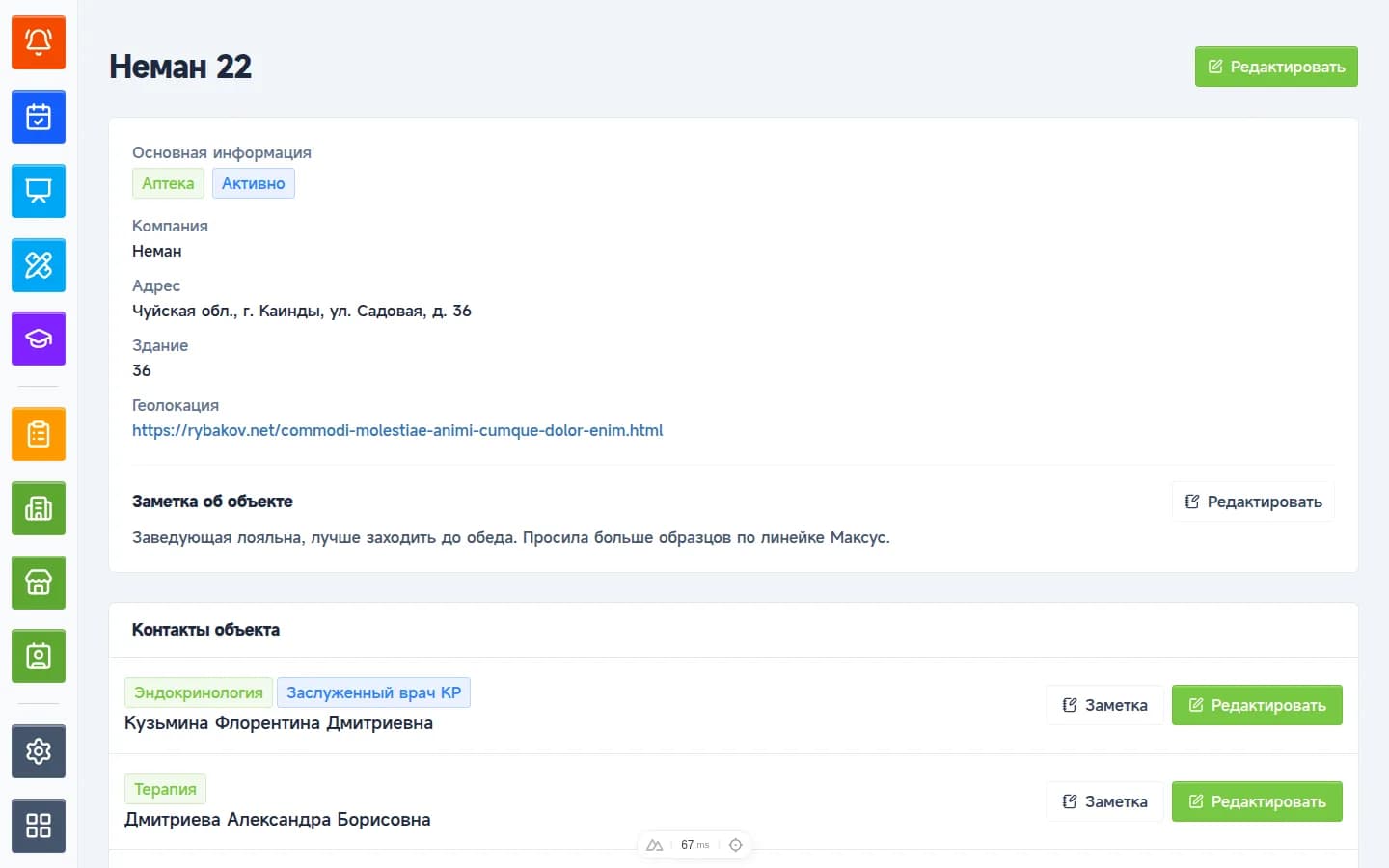The height and width of the screenshot is (868, 1389).
Task: Click the Заслуженный врач КР tag
Action: [374, 692]
